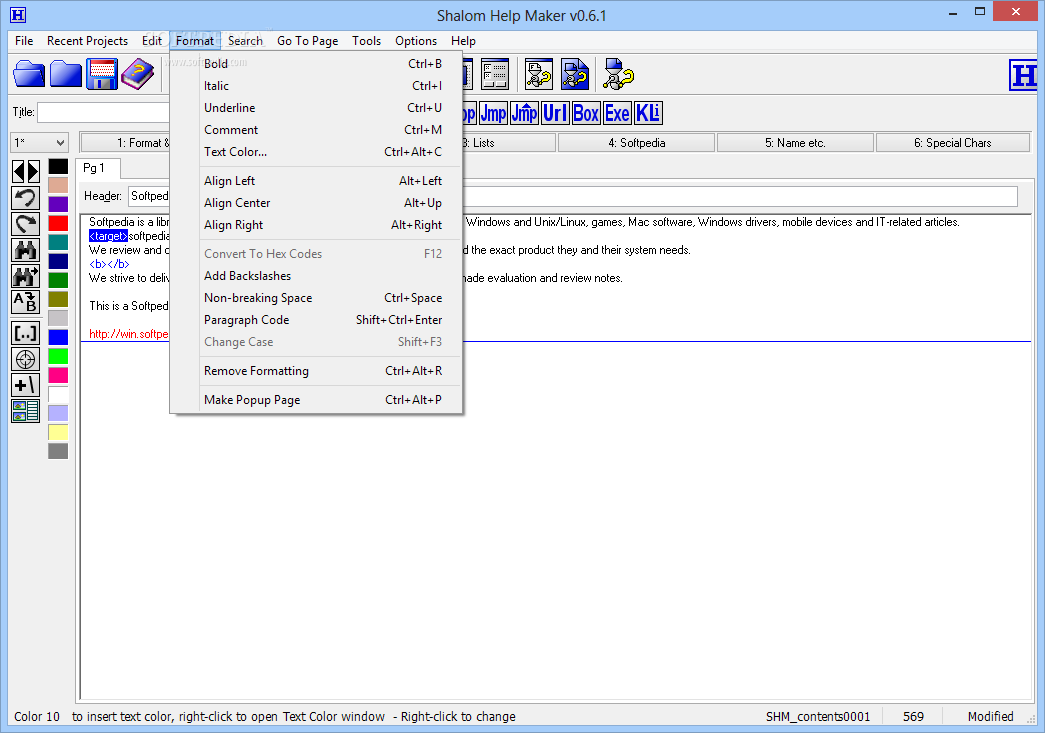The width and height of the screenshot is (1045, 733).
Task: Open the Go To Page menu
Action: 307,41
